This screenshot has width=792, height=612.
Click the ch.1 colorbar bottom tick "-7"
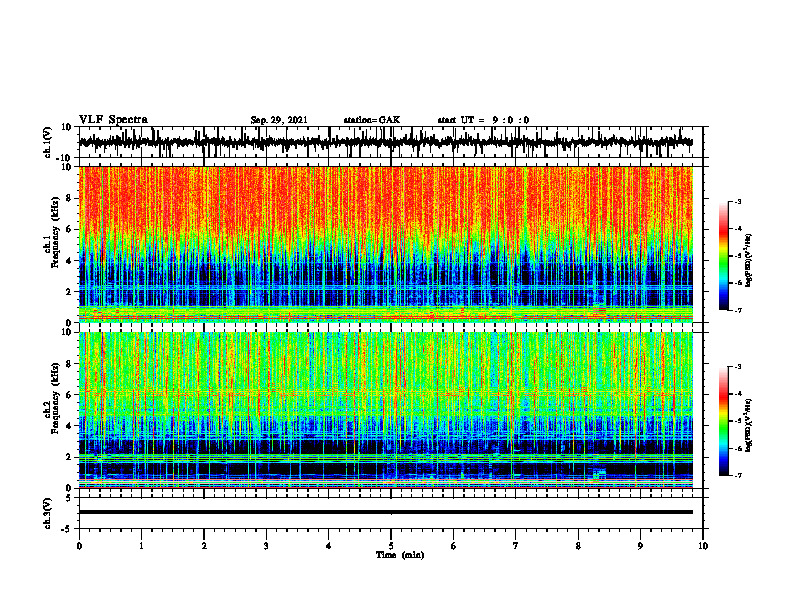737,310
